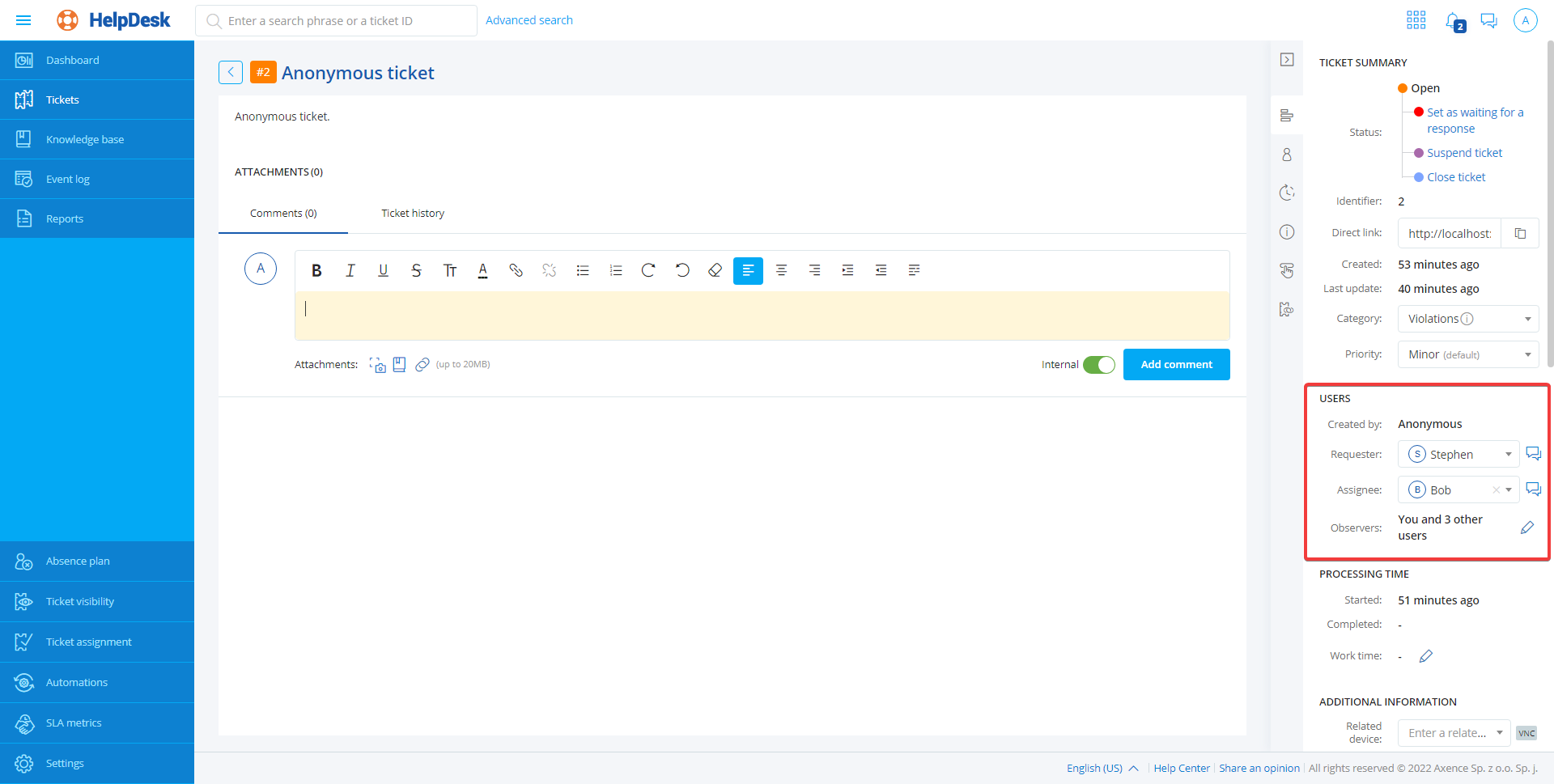1554x784 pixels.
Task: Click the ticket search input field
Action: tap(340, 21)
